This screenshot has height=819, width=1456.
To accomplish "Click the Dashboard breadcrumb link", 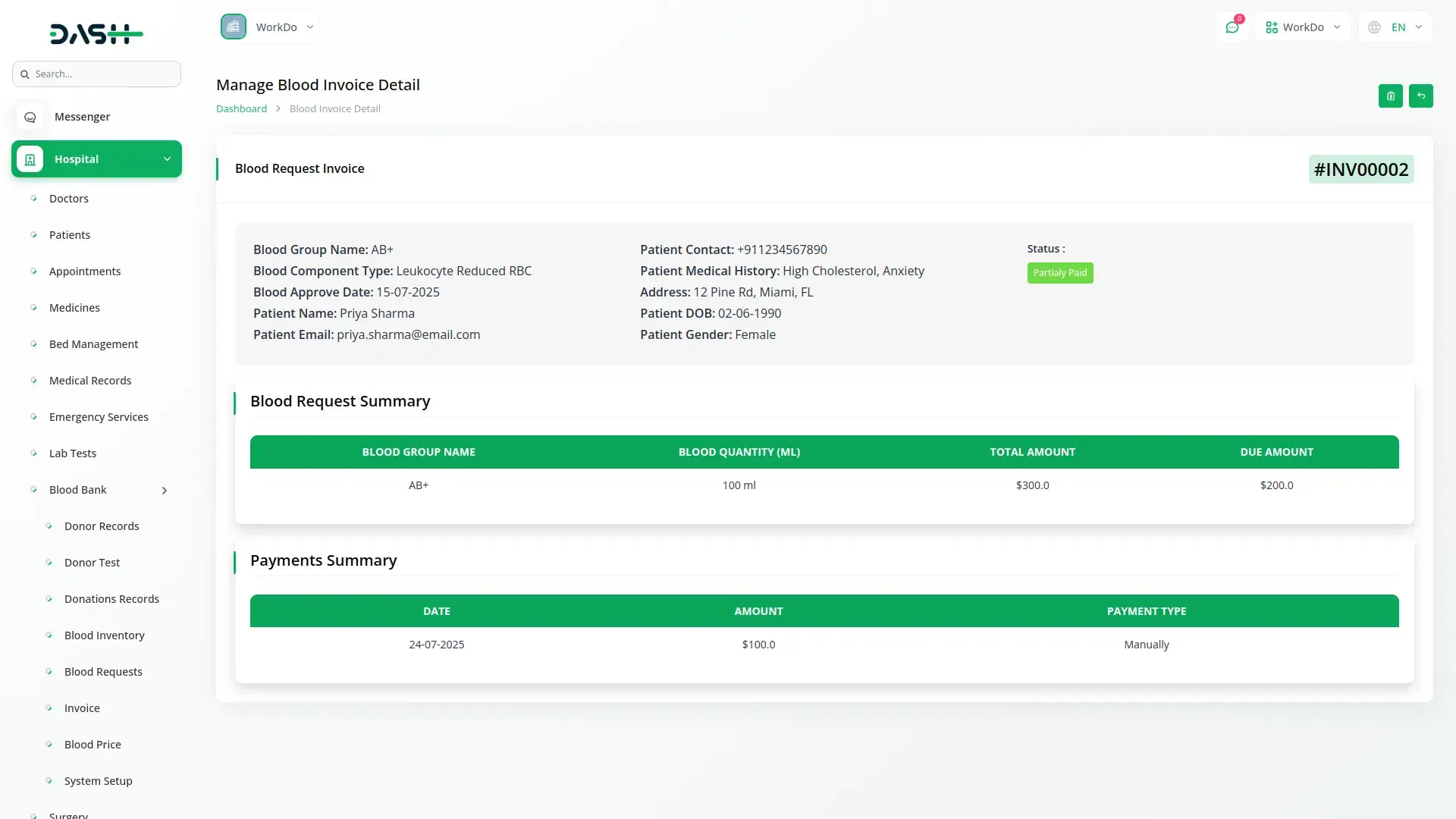I will [x=241, y=109].
